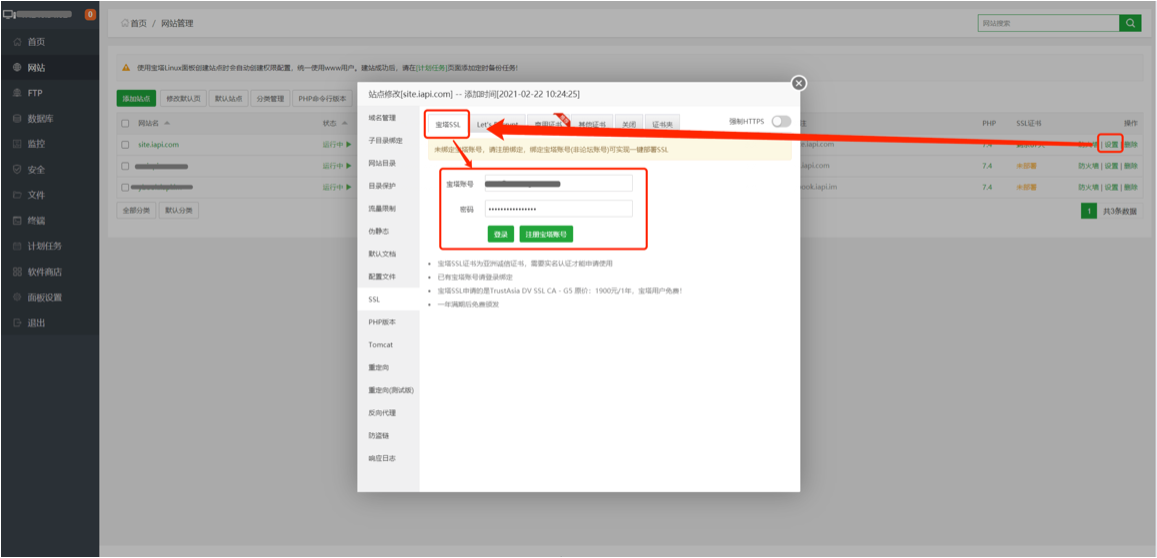This screenshot has height=558, width=1157.
Task: Check the box next to site.iapi.com
Action: [x=125, y=144]
